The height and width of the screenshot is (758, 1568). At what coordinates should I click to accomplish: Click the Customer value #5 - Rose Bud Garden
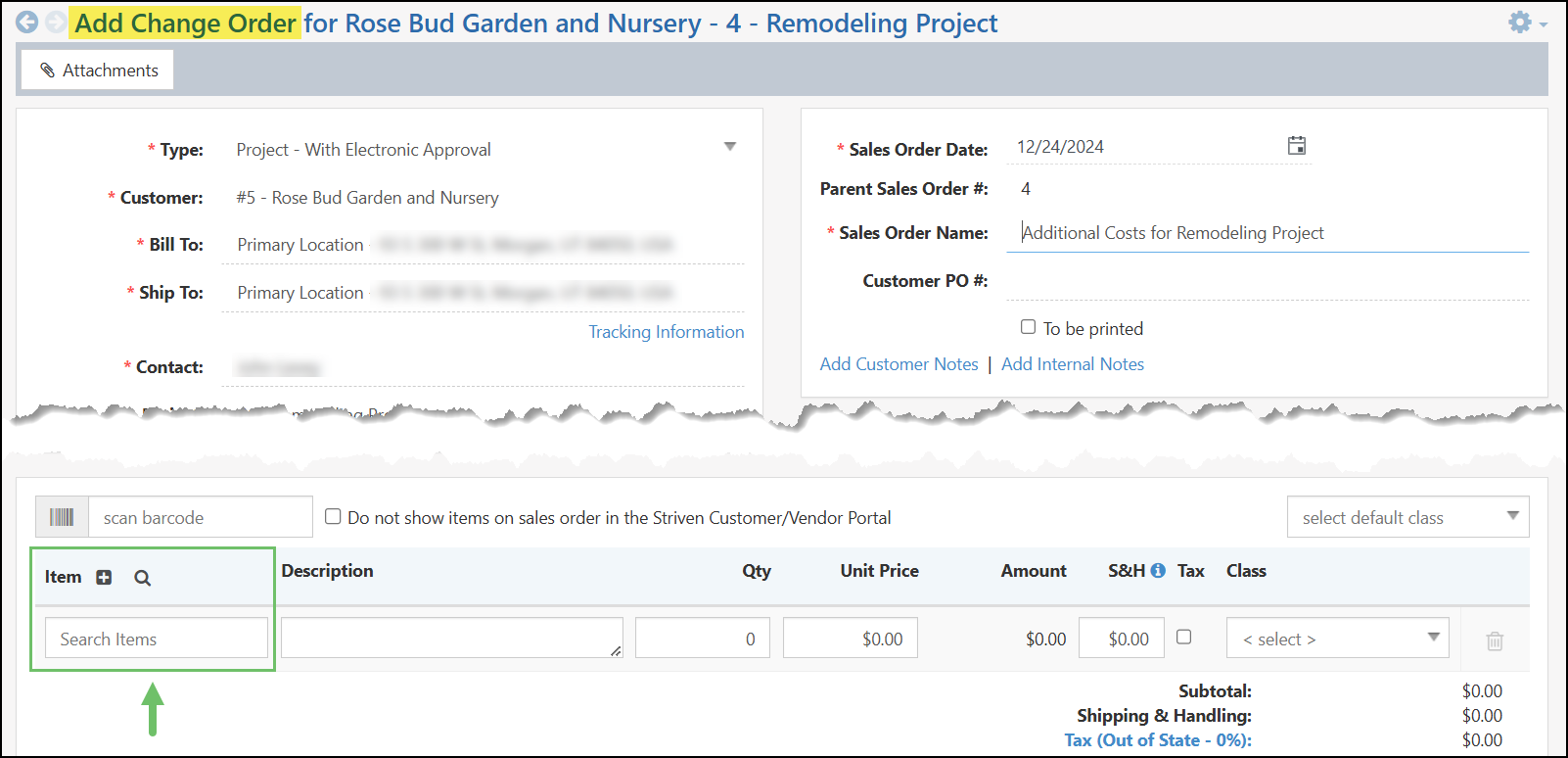(x=368, y=198)
